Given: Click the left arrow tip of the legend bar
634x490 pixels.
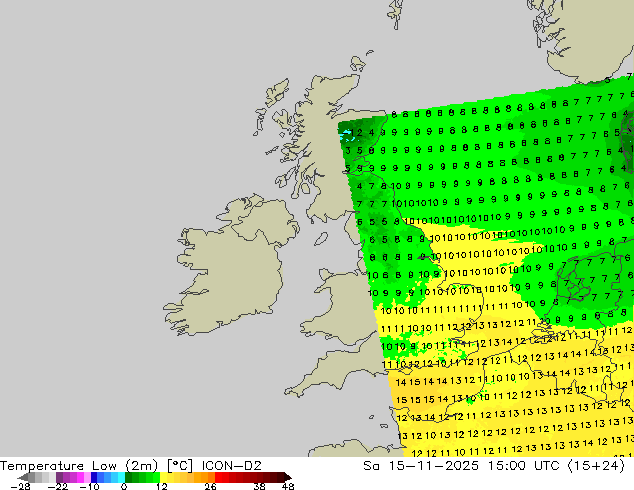Looking at the screenshot, I should (23, 477).
